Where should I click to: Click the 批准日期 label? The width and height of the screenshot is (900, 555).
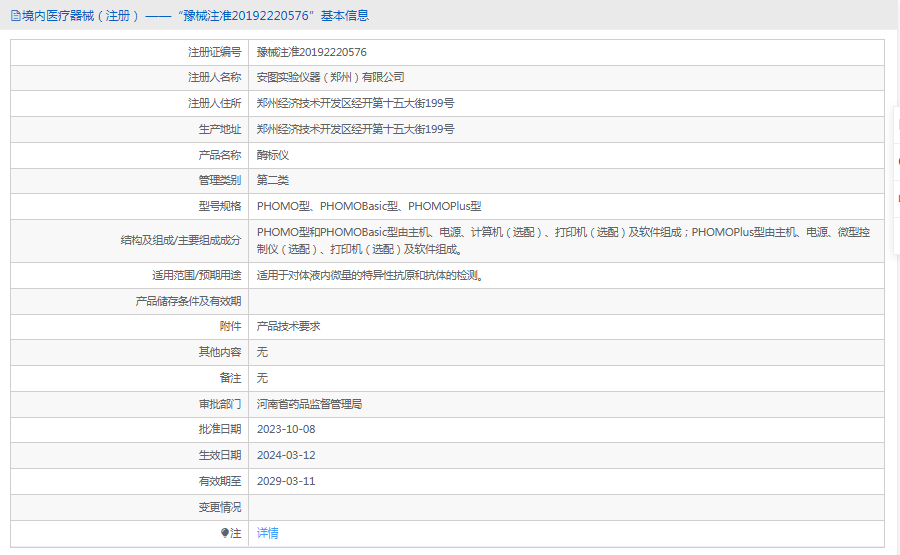pos(220,429)
